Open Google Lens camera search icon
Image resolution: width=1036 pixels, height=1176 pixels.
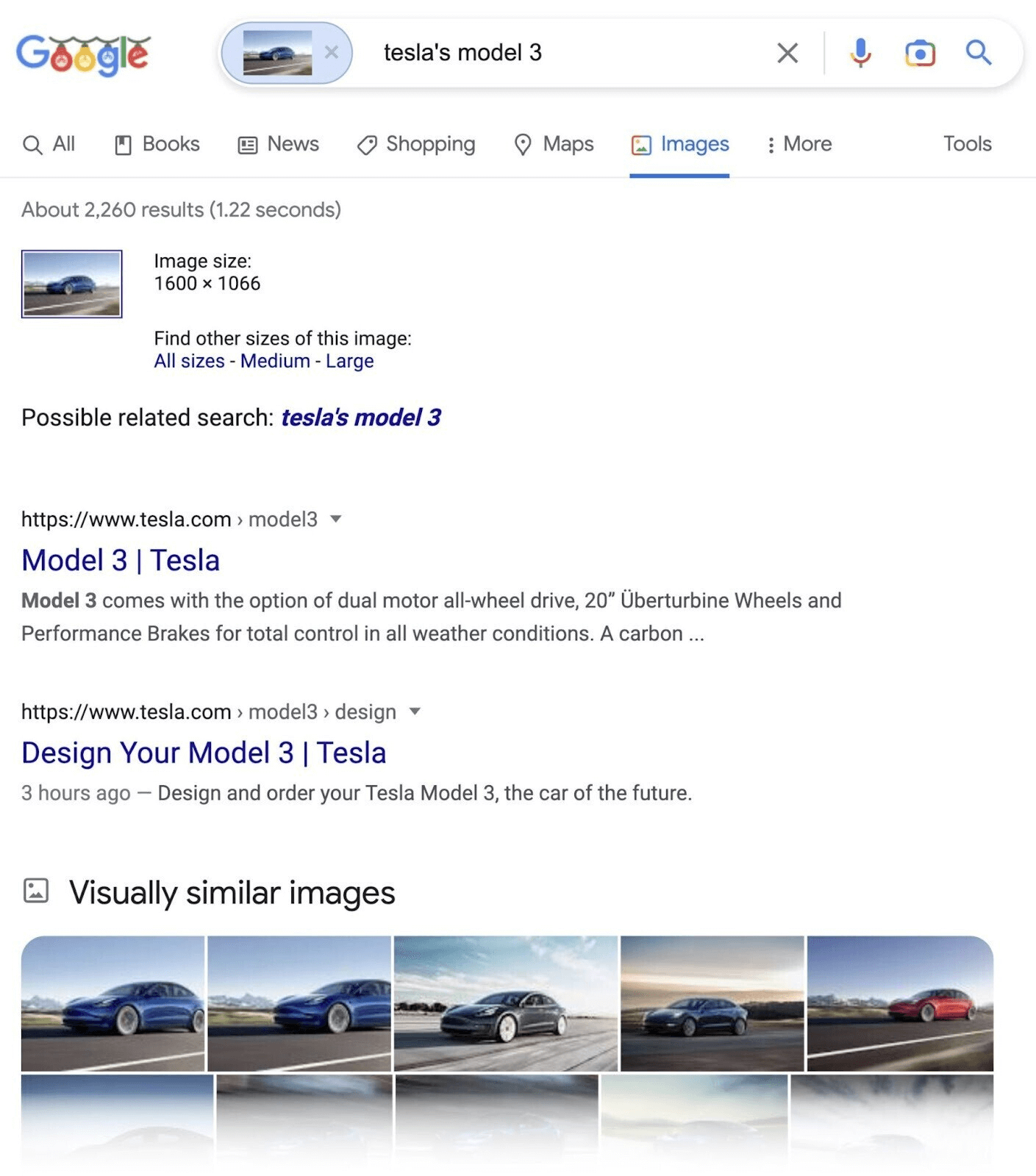point(919,52)
